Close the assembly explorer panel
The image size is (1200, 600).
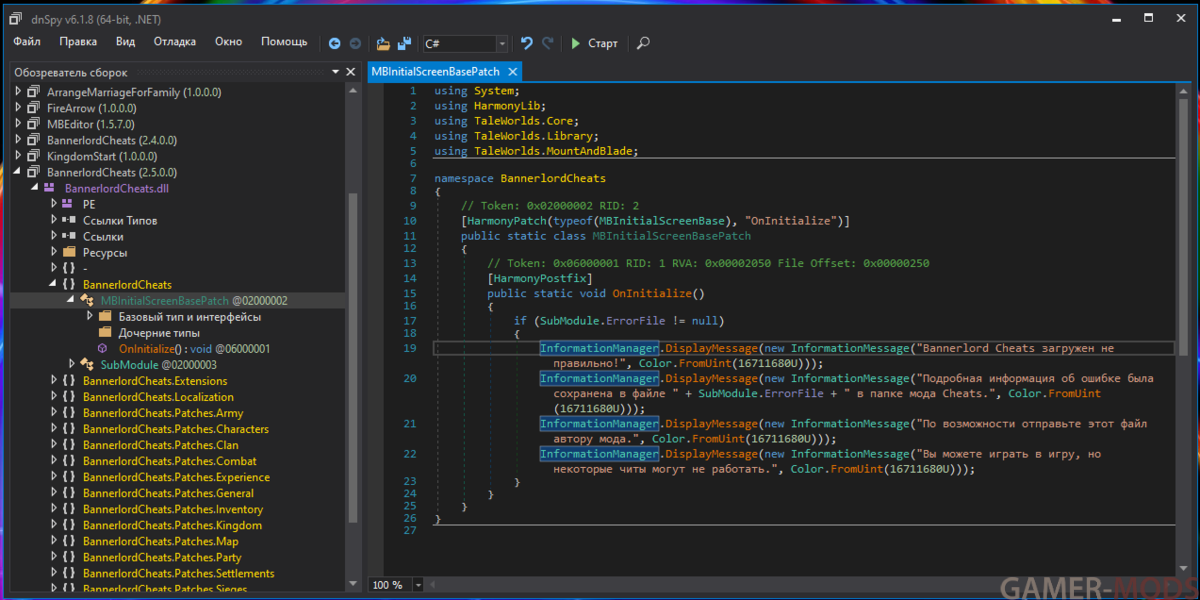[x=350, y=72]
